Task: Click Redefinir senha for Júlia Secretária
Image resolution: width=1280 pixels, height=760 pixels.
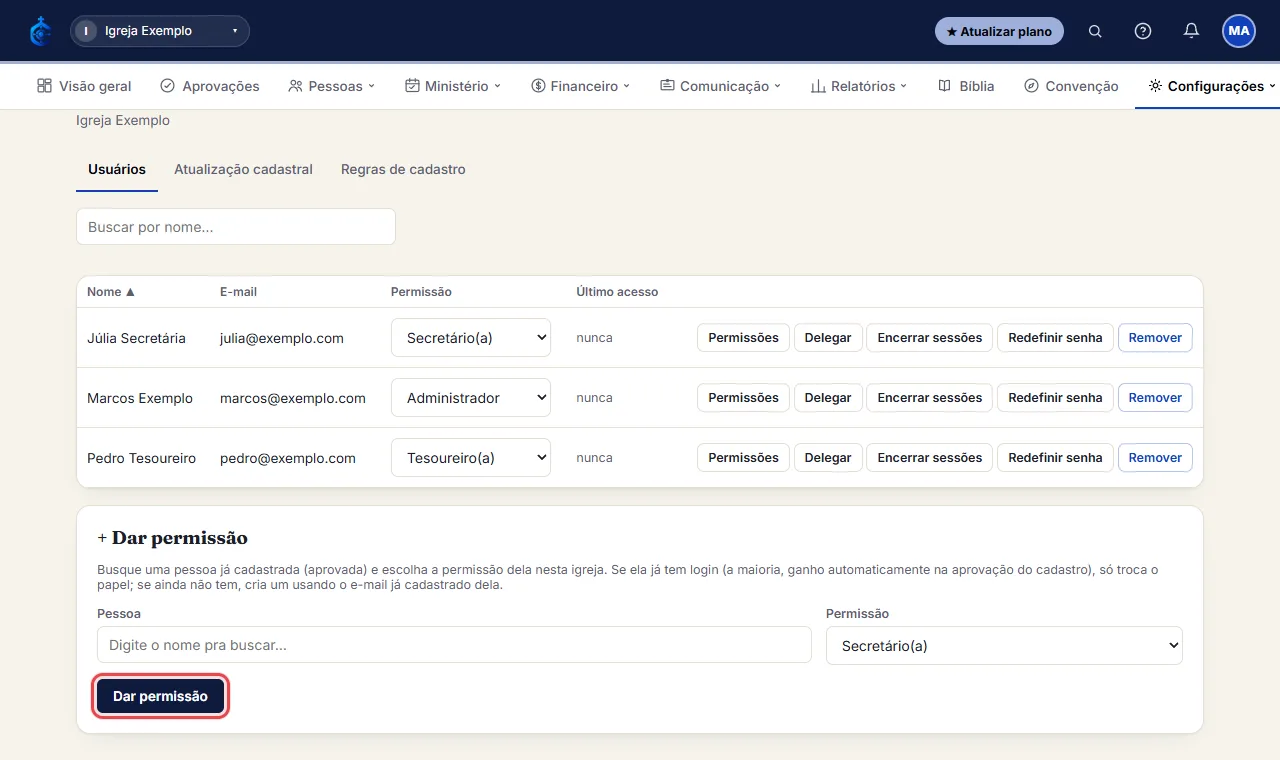Action: pos(1055,338)
